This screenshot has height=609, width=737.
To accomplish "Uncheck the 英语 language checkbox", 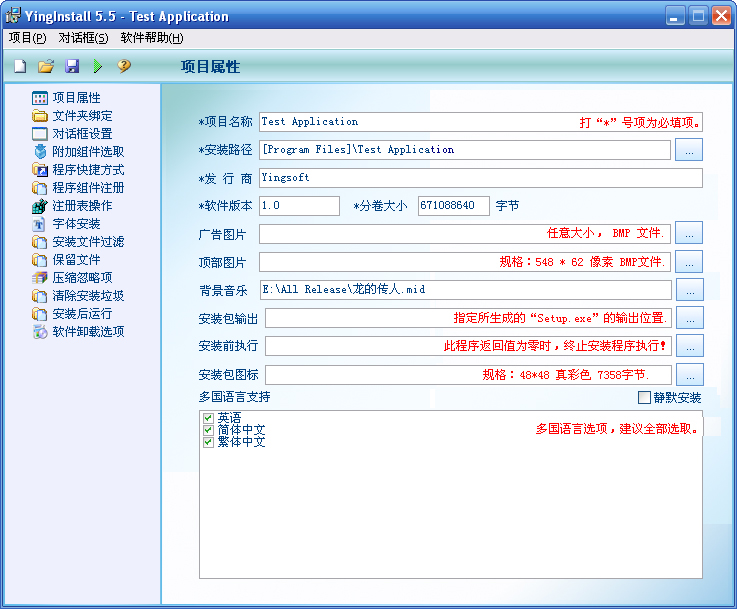I will 208,418.
